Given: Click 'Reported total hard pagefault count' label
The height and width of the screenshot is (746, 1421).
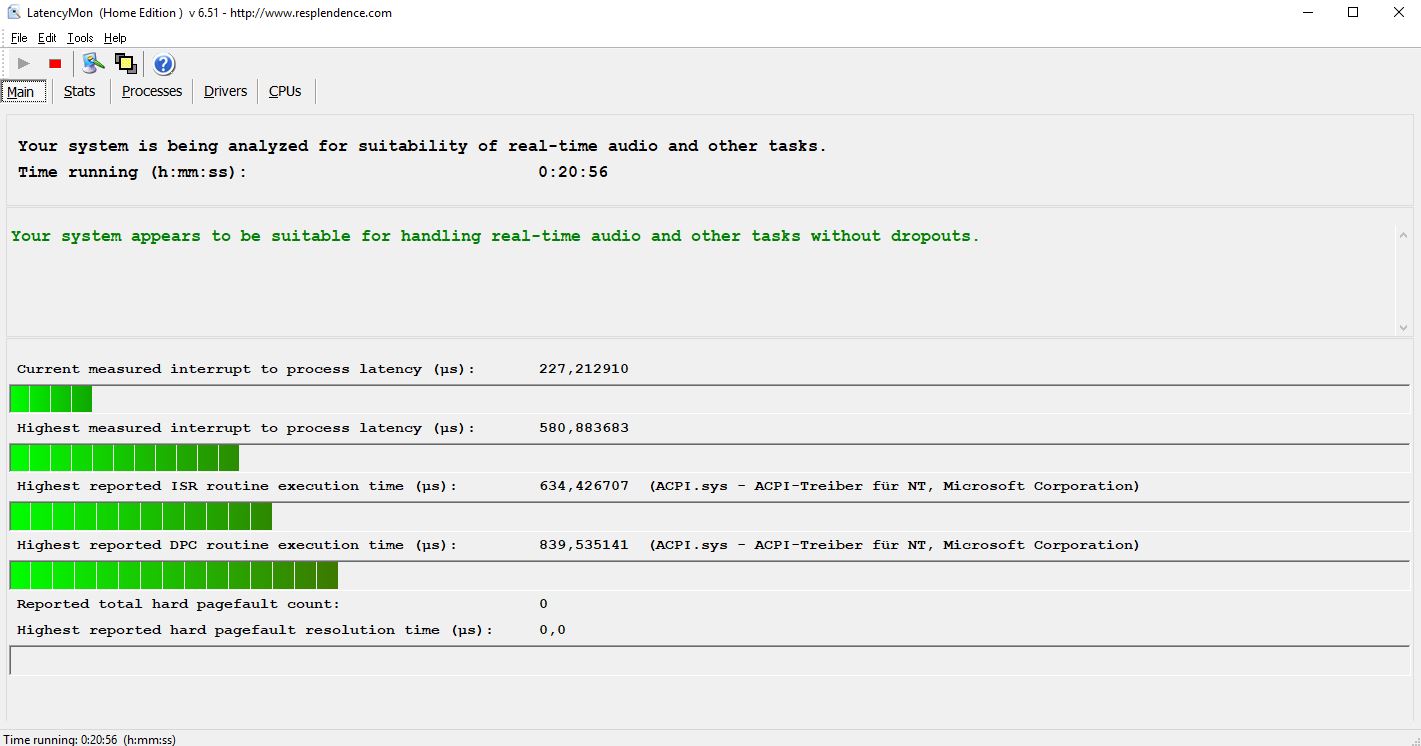Looking at the screenshot, I should coord(178,604).
